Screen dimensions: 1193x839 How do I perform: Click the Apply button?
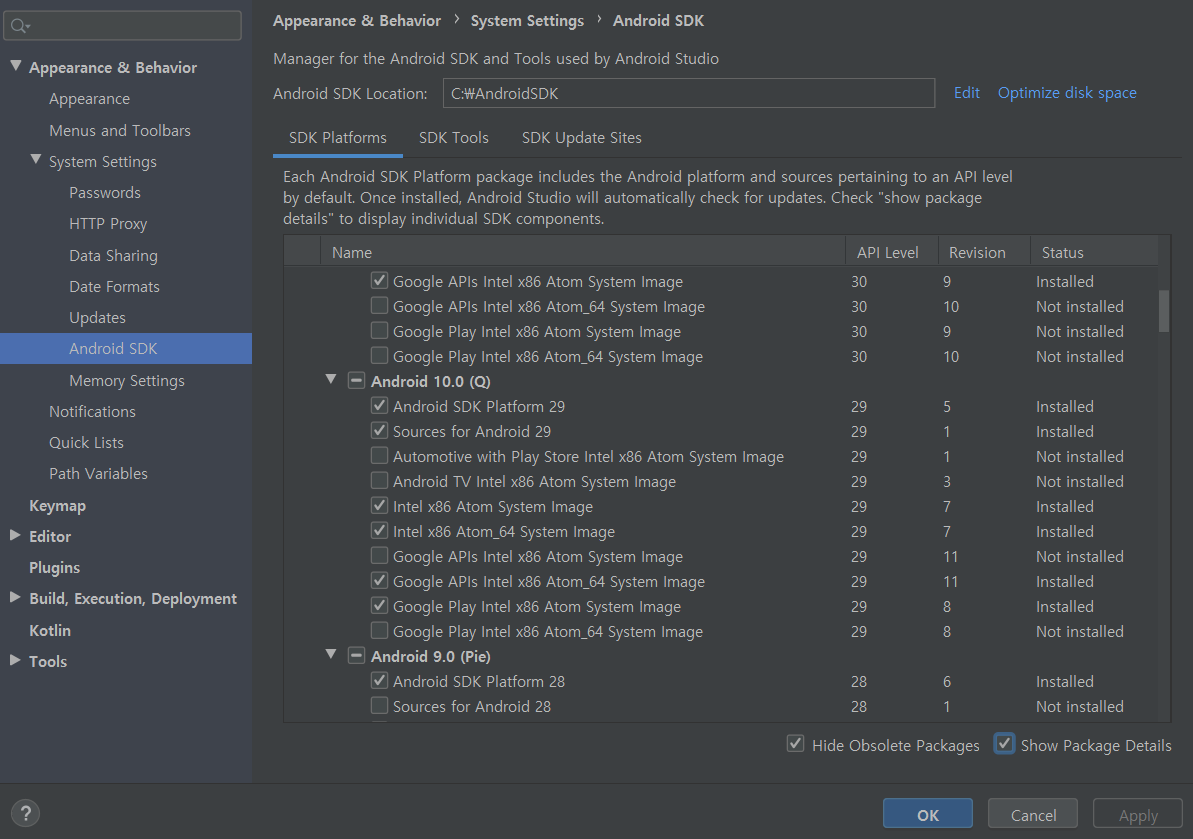point(1137,815)
